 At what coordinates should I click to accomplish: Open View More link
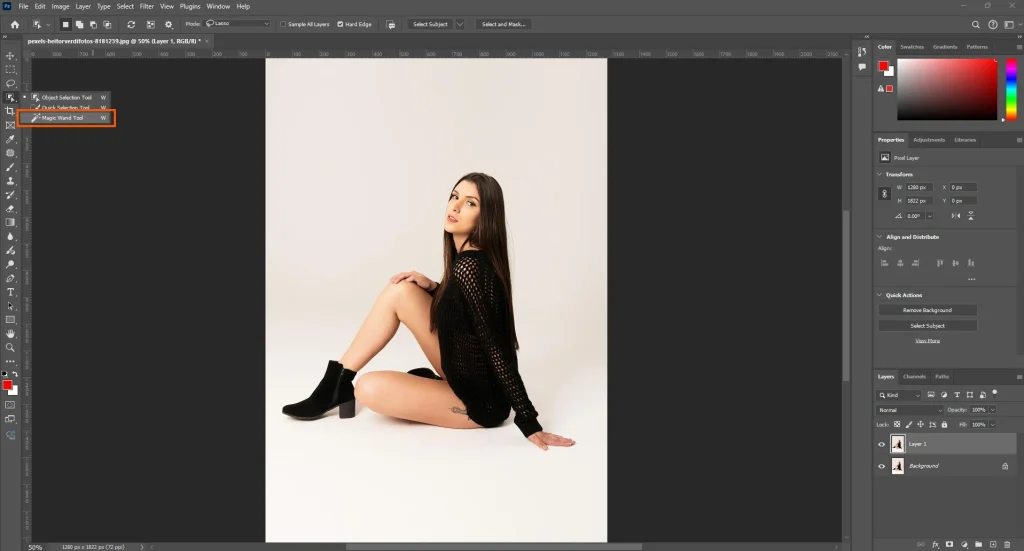[927, 341]
